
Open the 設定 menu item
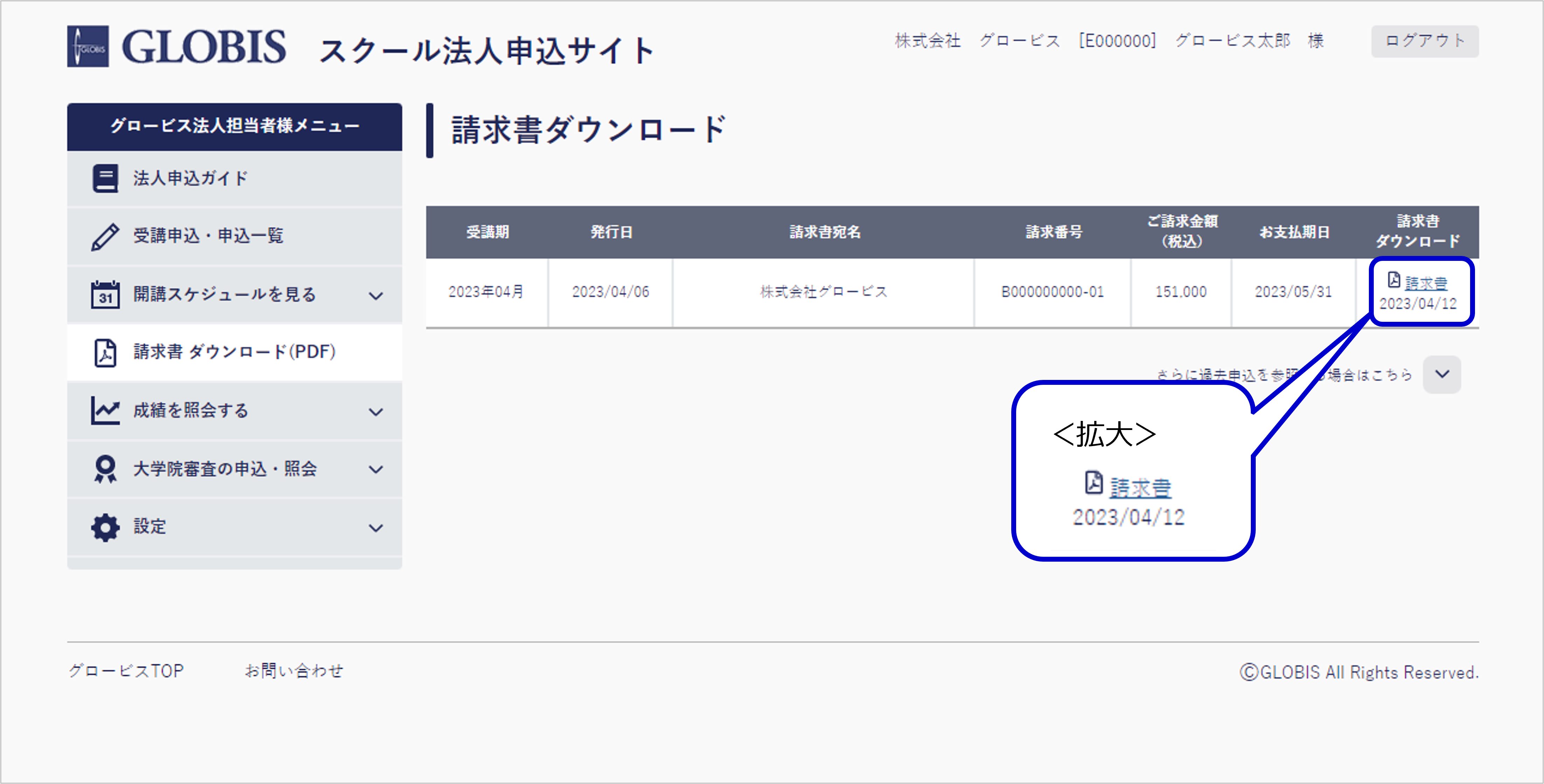[234, 527]
